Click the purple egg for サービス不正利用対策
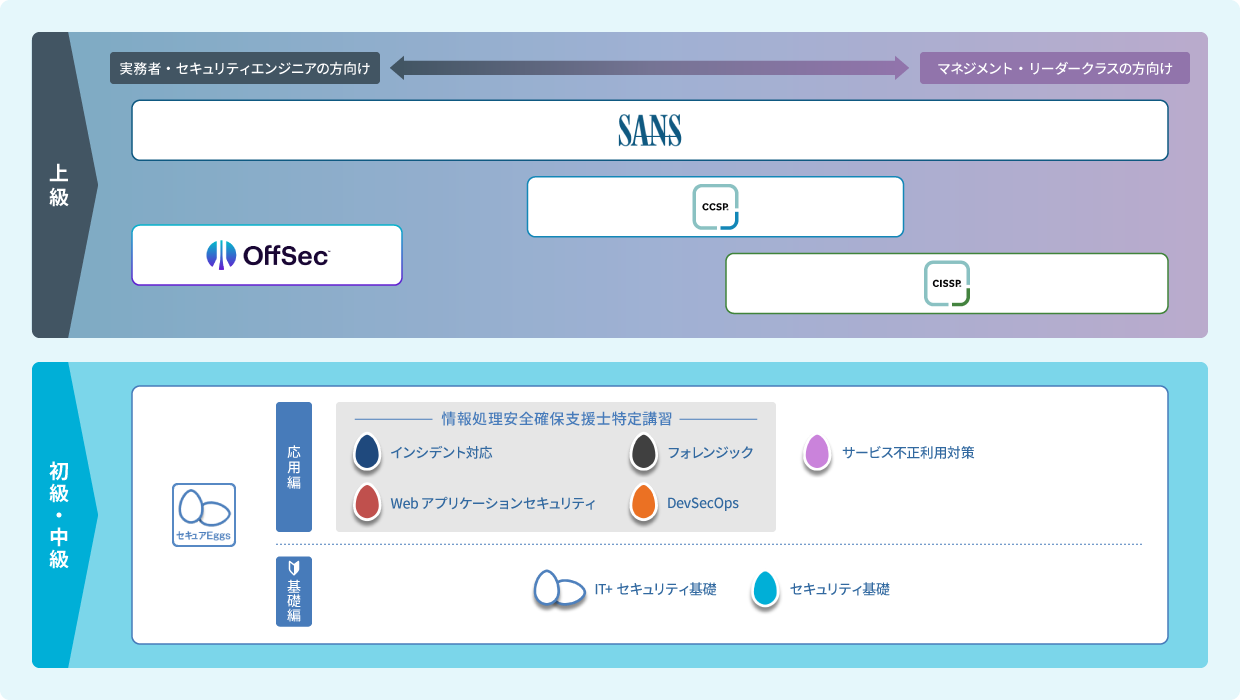The image size is (1240, 700). pyautogui.click(x=818, y=452)
